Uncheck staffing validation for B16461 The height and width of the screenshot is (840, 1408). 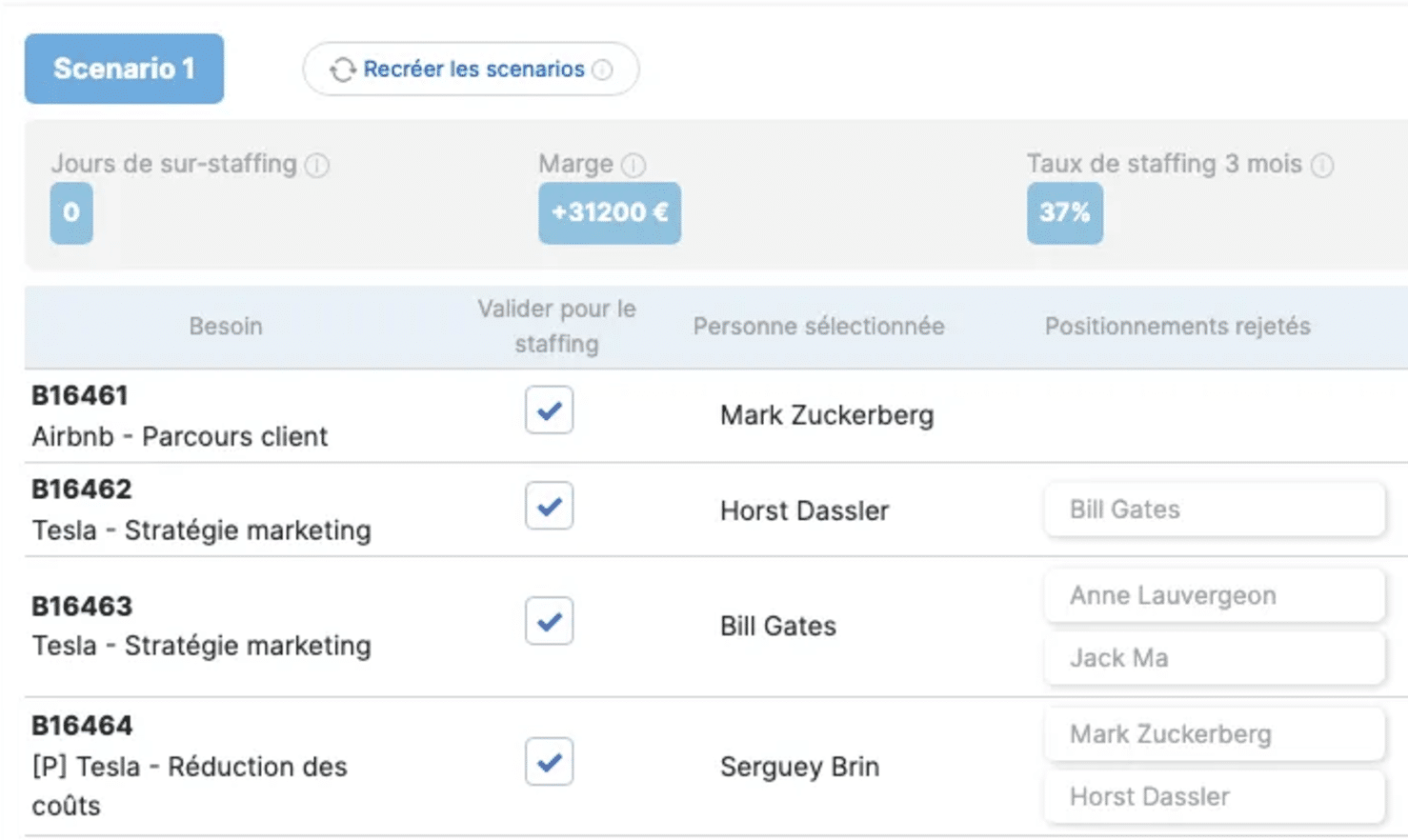[549, 410]
